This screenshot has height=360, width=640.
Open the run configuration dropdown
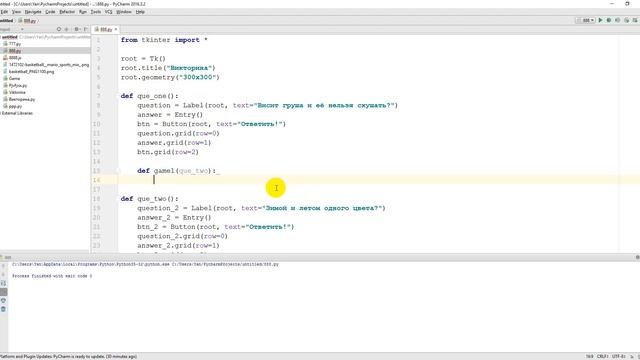click(x=586, y=20)
